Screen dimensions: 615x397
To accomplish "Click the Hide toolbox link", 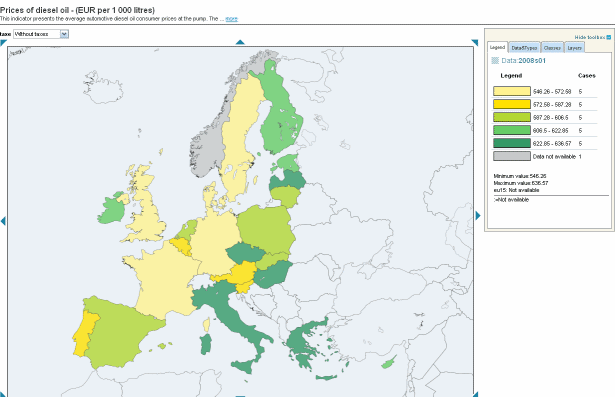I will (590, 37).
